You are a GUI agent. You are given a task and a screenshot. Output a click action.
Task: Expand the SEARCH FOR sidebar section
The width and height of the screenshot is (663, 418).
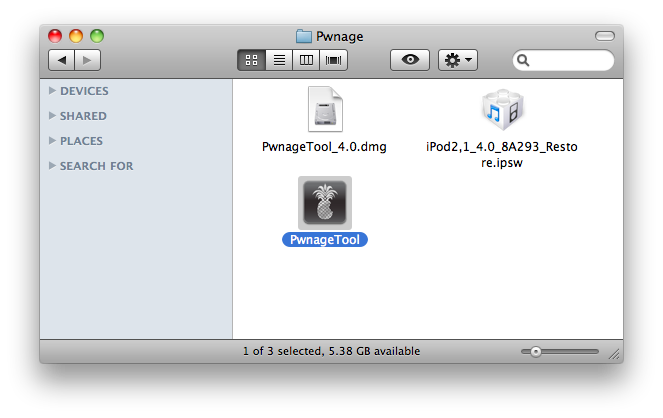(x=52, y=165)
